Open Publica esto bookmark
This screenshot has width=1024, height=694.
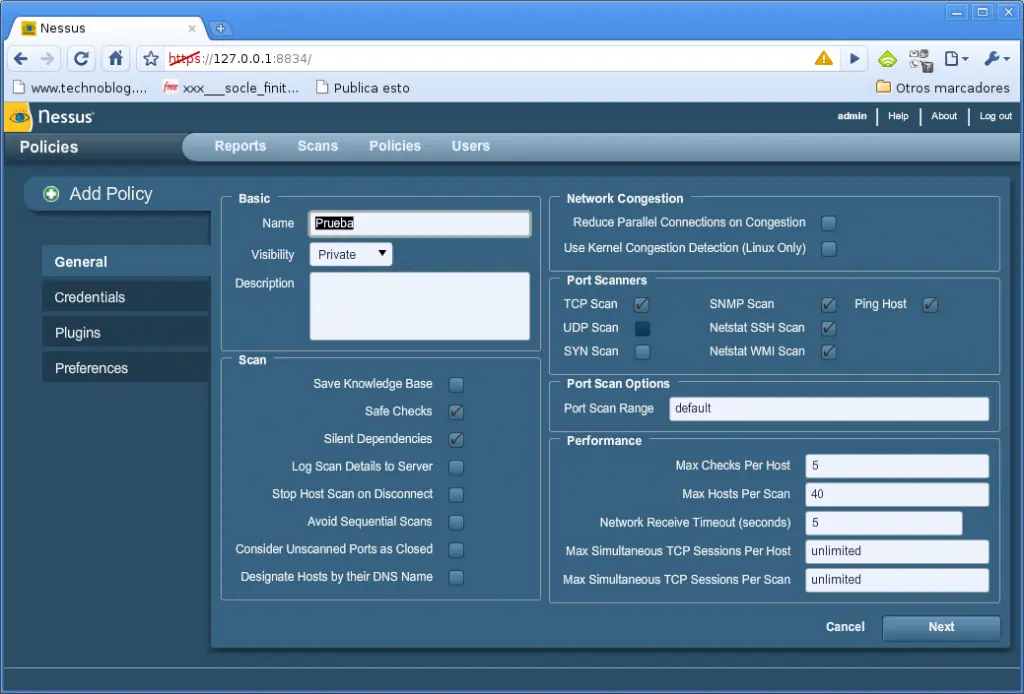point(363,88)
